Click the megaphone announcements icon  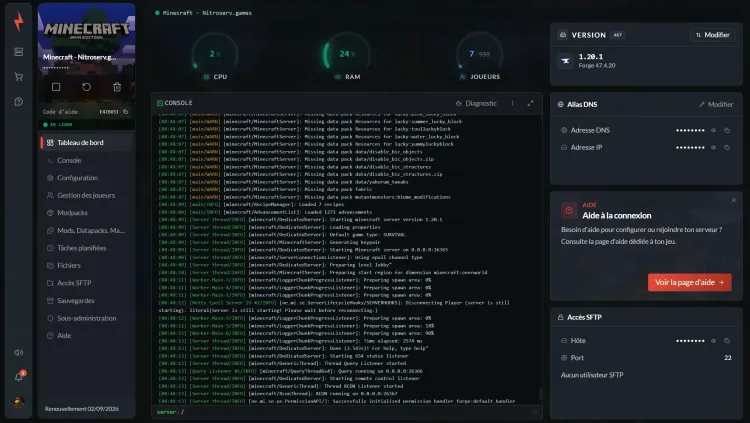(x=19, y=353)
